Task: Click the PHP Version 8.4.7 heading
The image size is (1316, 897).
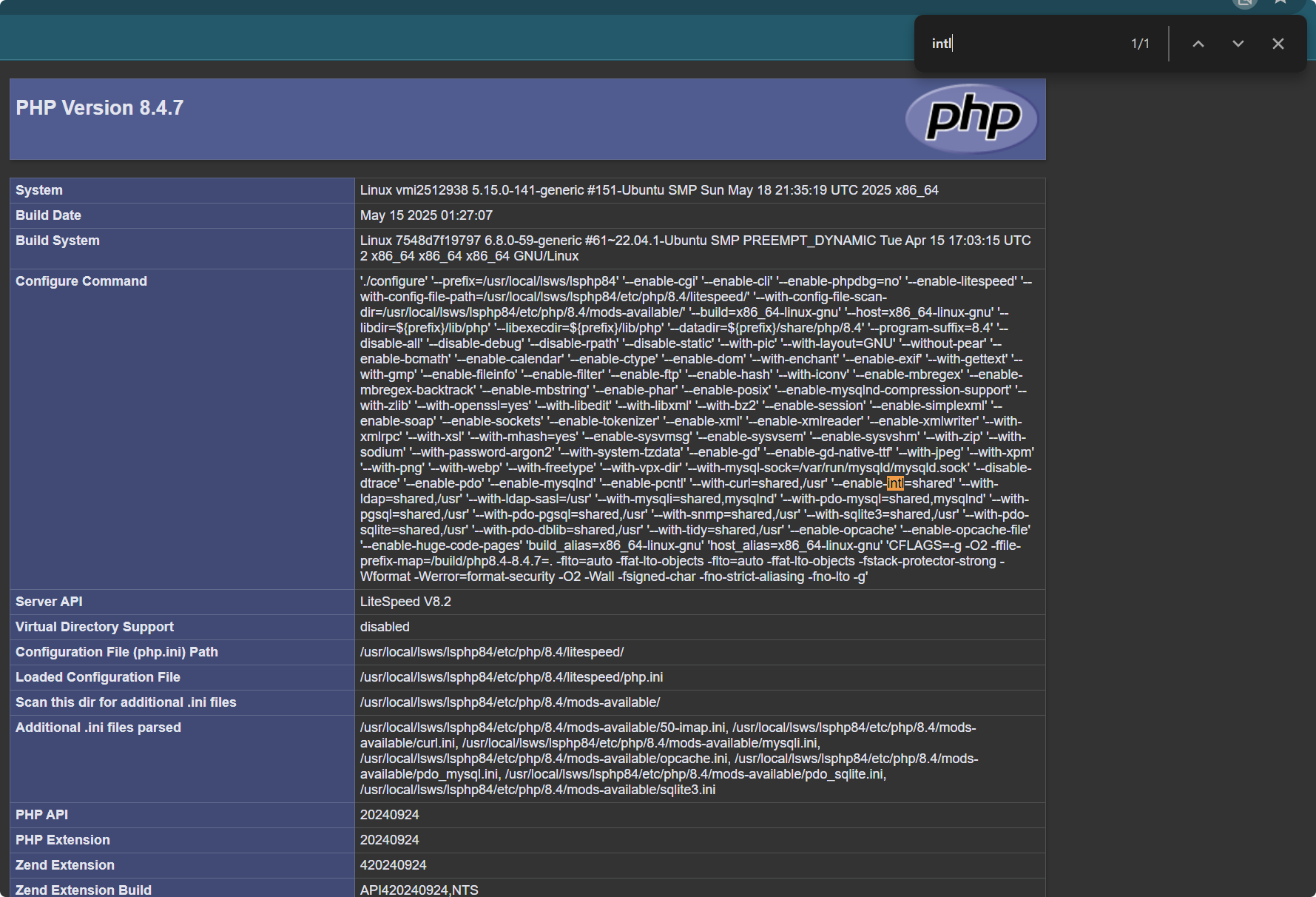Action: 100,108
